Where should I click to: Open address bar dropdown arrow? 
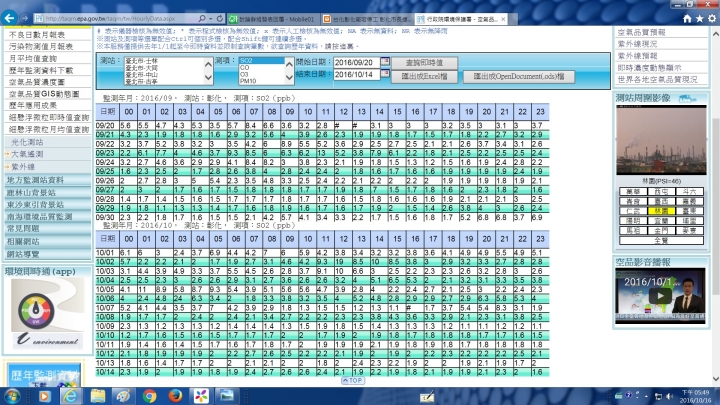point(211,19)
